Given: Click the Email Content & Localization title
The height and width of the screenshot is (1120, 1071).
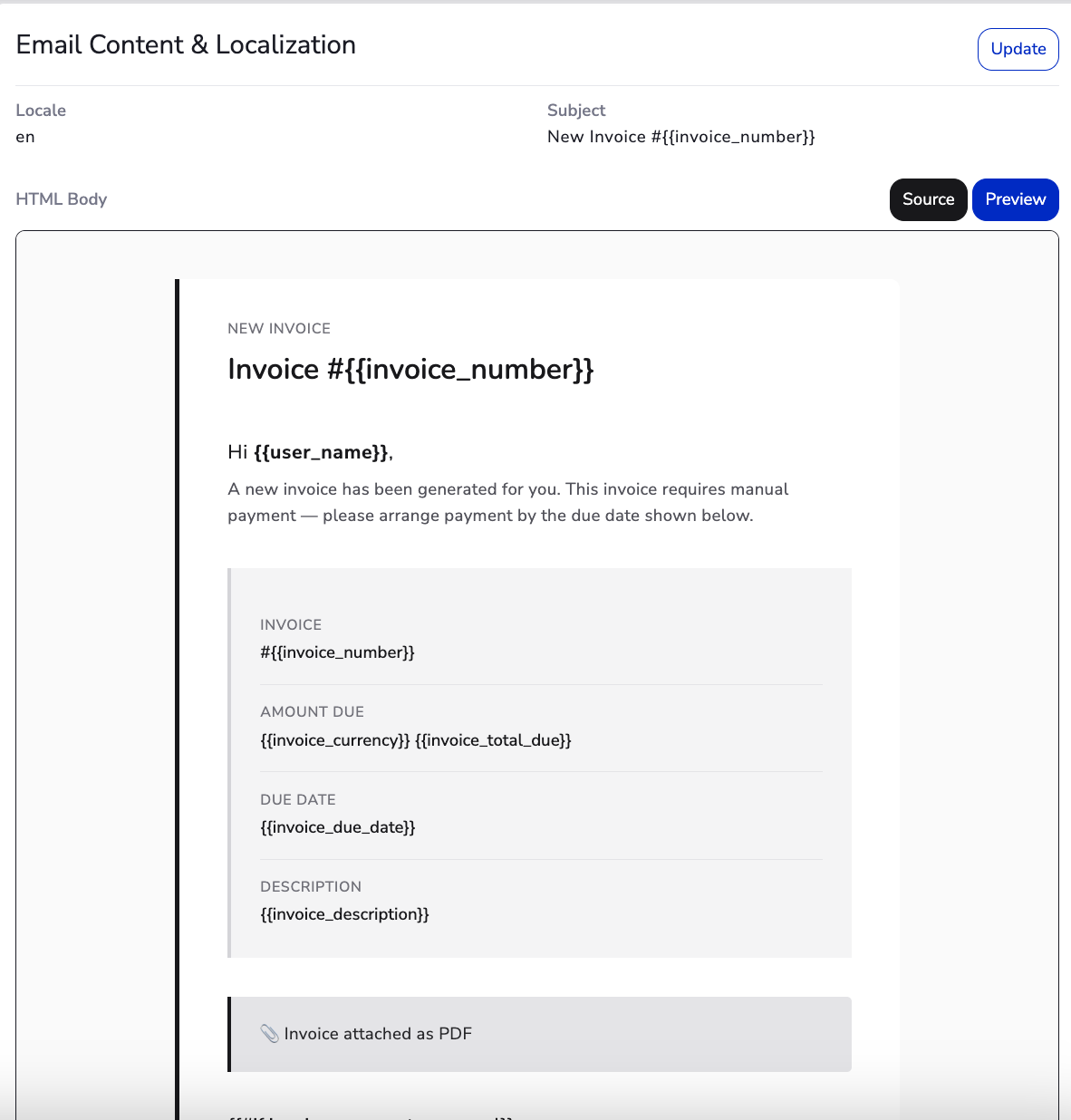Looking at the screenshot, I should point(186,45).
